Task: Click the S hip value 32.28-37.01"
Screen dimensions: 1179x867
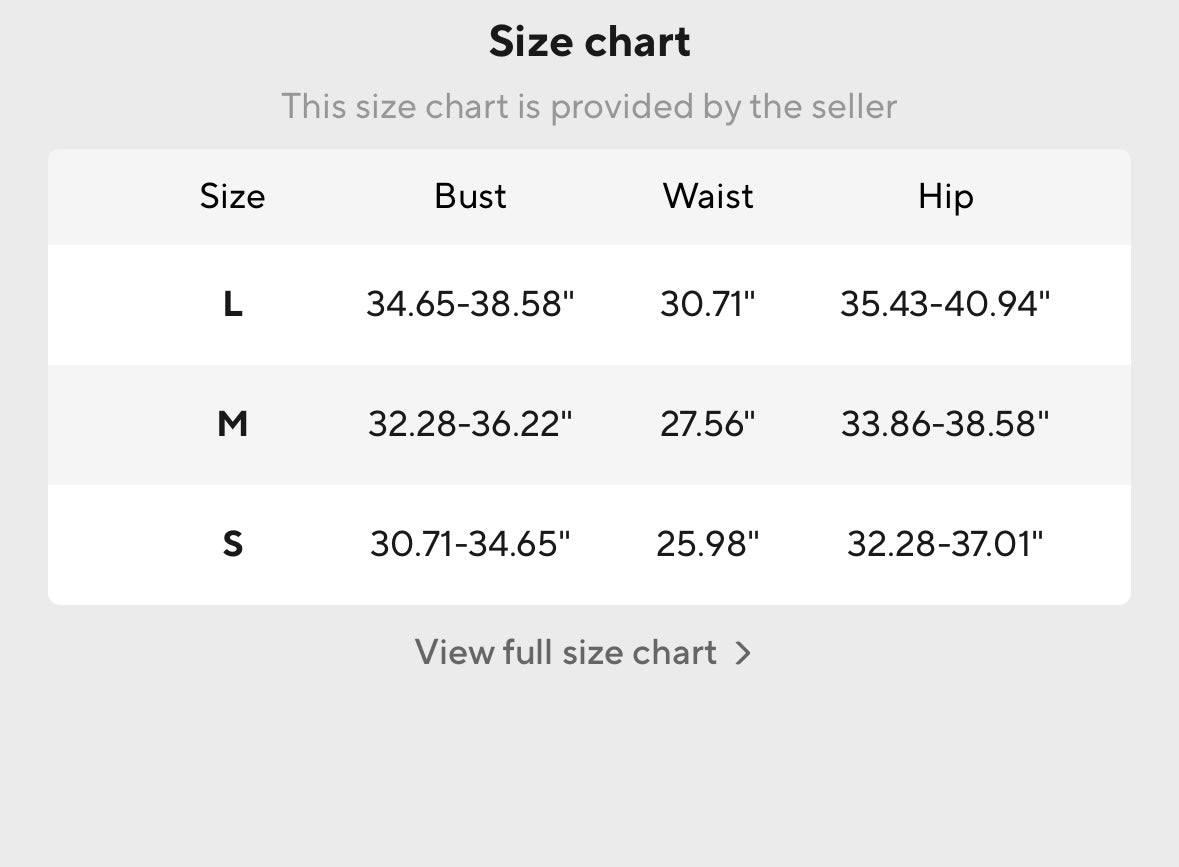Action: tap(945, 545)
